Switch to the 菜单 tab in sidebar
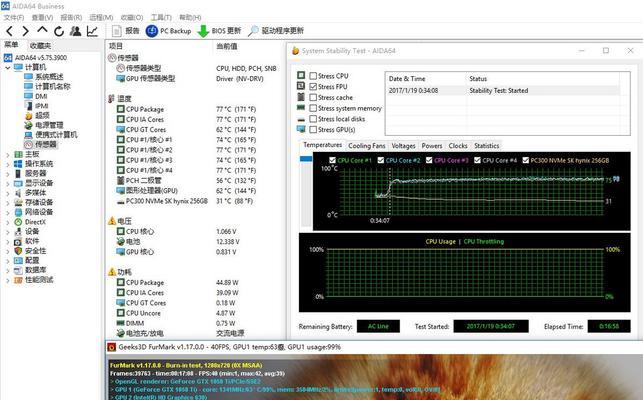Image resolution: width=643 pixels, height=400 pixels. (11, 45)
